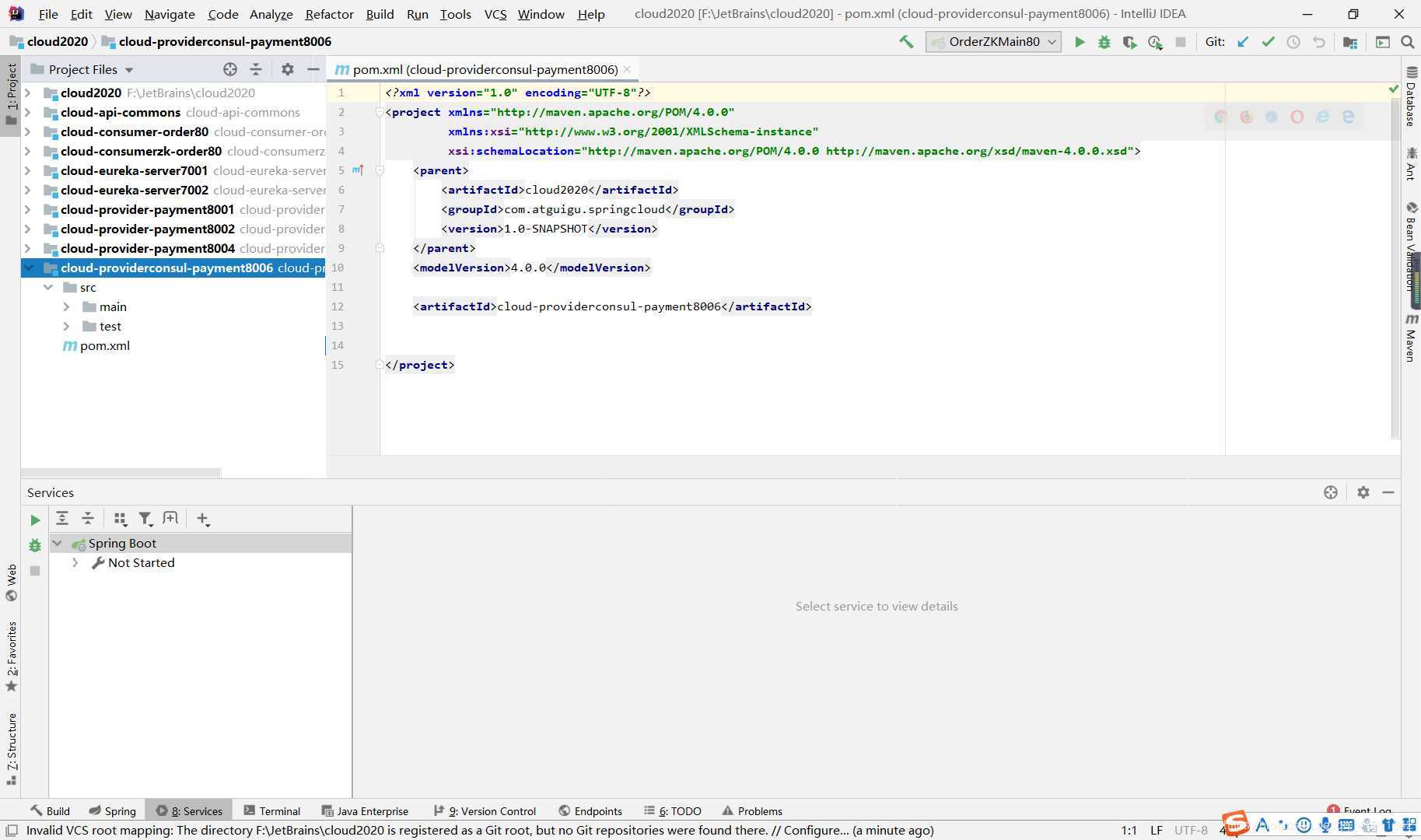Expand the main folder

(x=67, y=307)
